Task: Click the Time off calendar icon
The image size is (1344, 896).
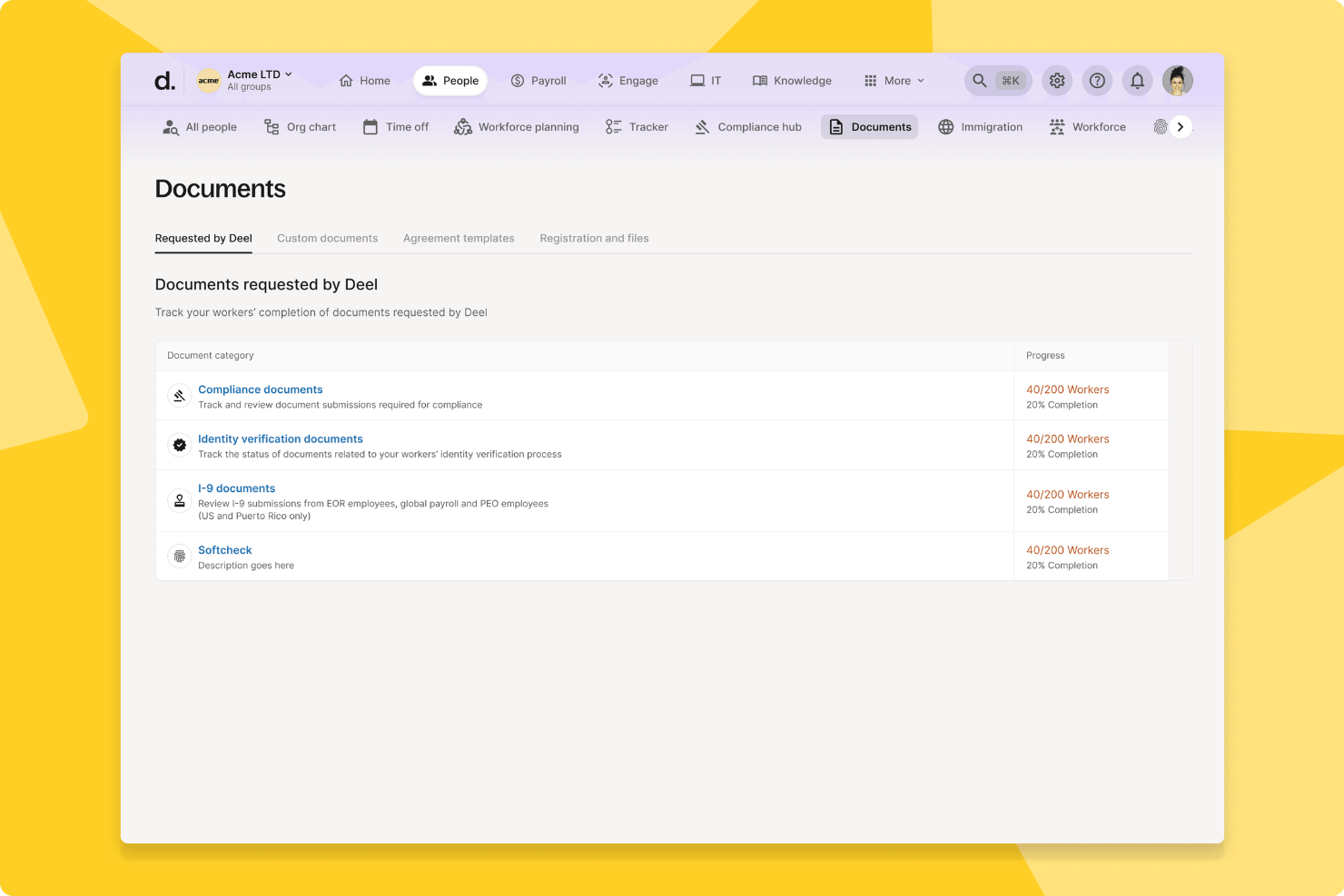Action: pos(371,127)
